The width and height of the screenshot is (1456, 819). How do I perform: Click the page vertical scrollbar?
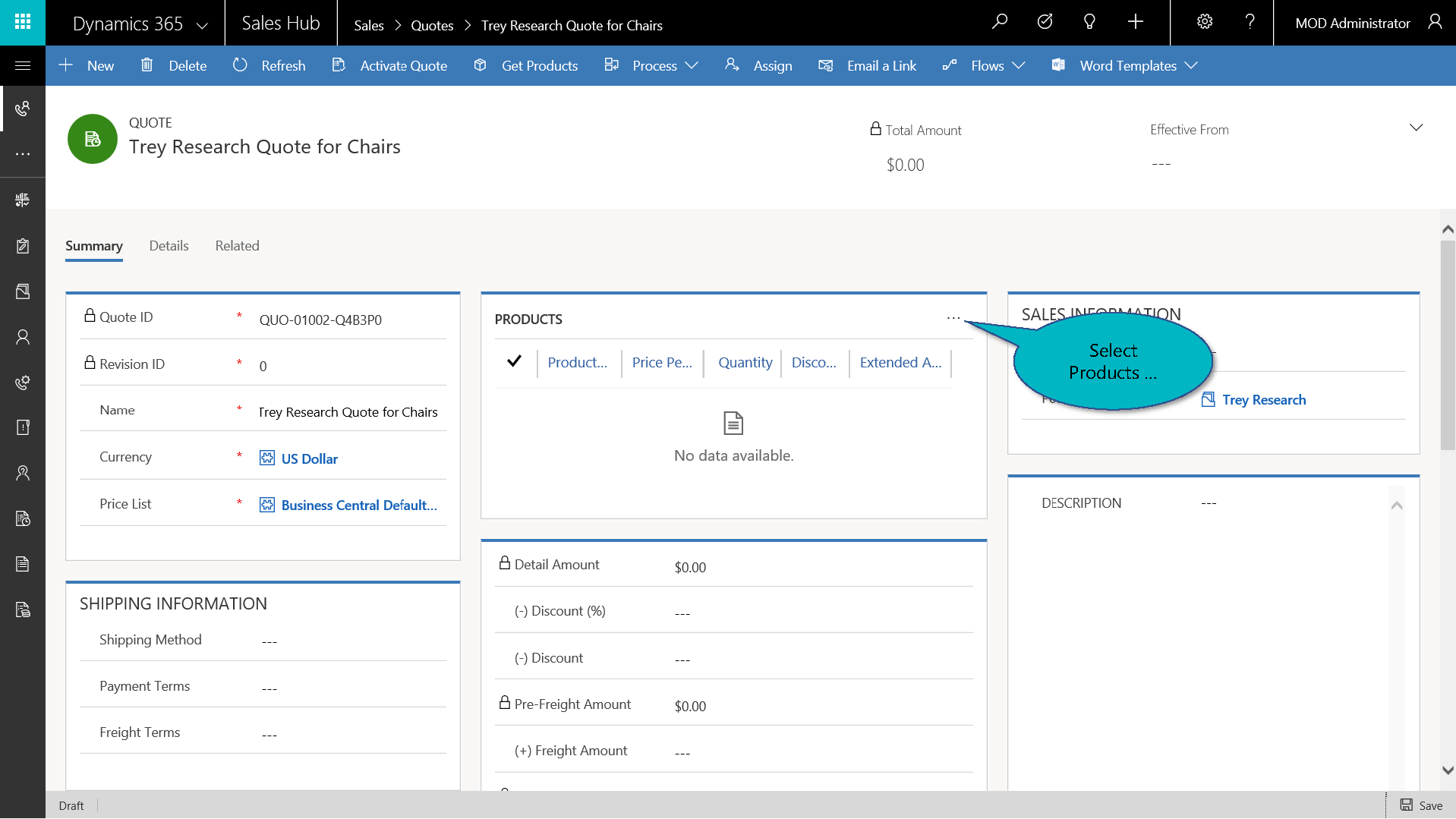(x=1448, y=346)
